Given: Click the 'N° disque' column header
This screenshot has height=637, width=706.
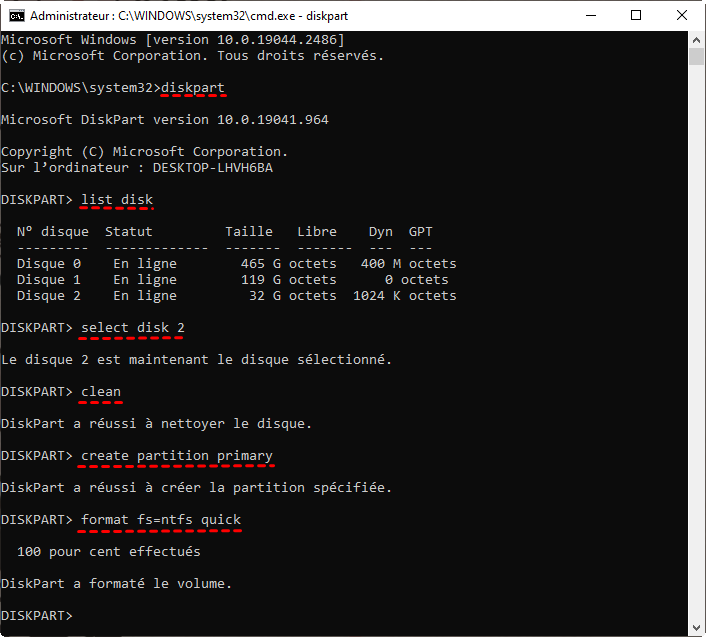Looking at the screenshot, I should [53, 231].
